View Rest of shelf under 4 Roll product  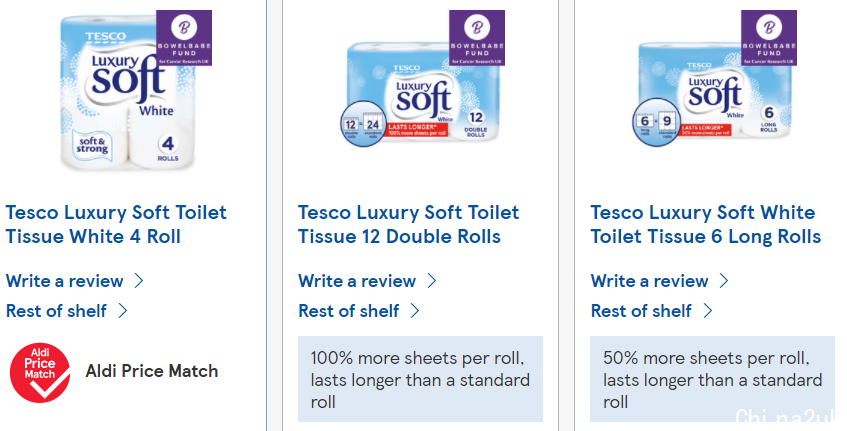(56, 311)
